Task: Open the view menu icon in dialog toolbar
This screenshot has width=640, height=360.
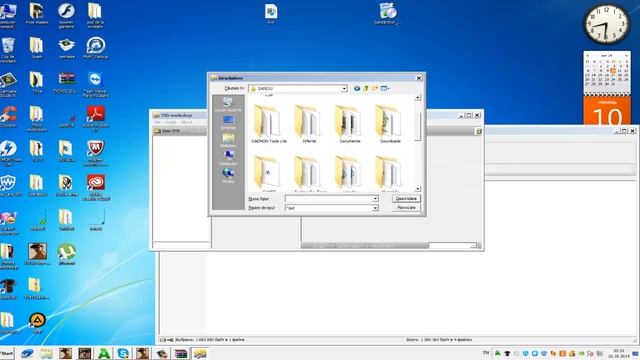Action: tap(385, 89)
